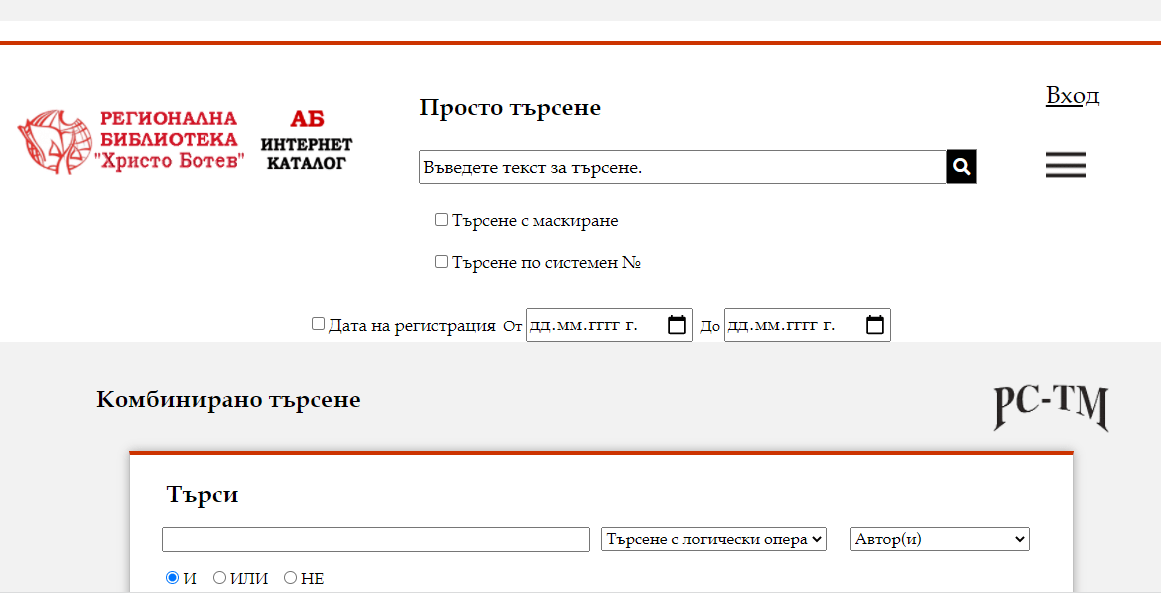Screen dimensions: 1161x593
Task: Enable "Търсене с маскиране"
Action: (440, 218)
